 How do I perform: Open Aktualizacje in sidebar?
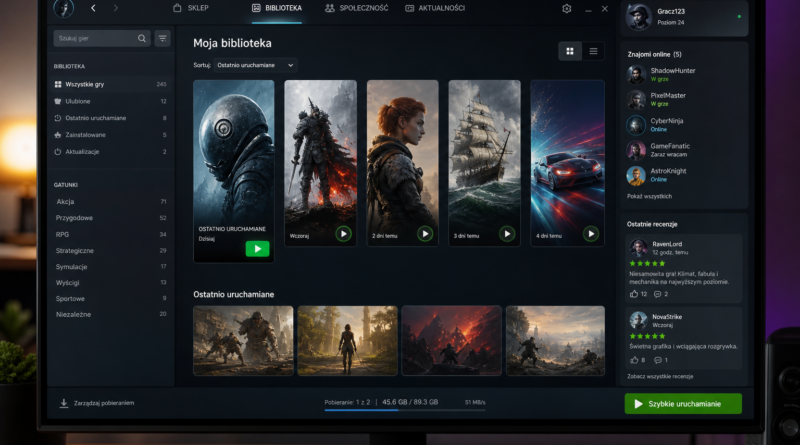[111, 152]
